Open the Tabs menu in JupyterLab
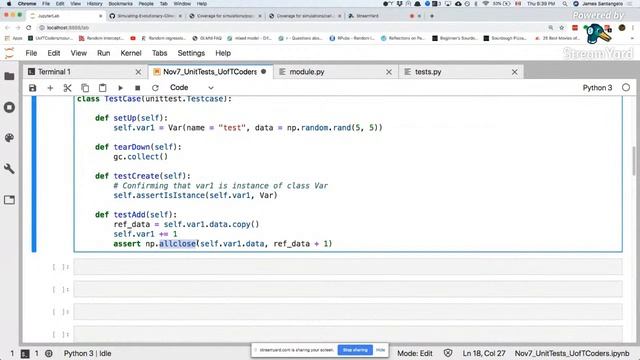This screenshot has height=360, width=640. tap(159, 53)
